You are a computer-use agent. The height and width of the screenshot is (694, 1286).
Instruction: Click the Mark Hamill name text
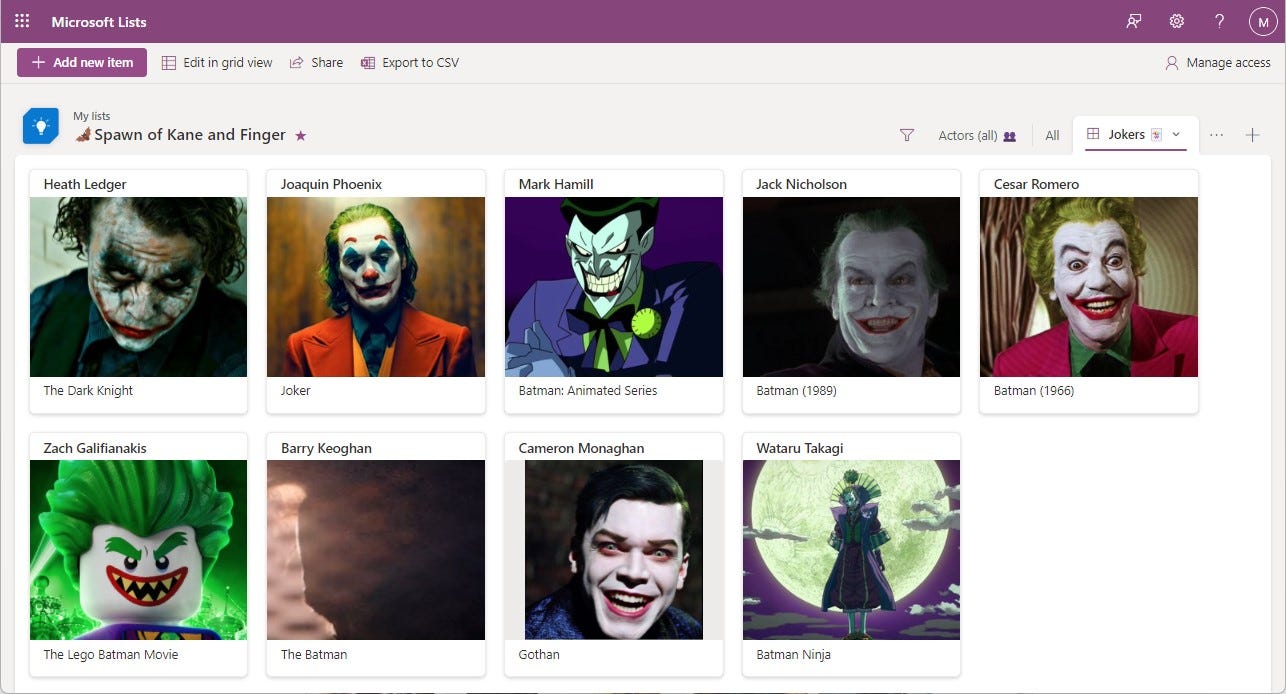(556, 184)
